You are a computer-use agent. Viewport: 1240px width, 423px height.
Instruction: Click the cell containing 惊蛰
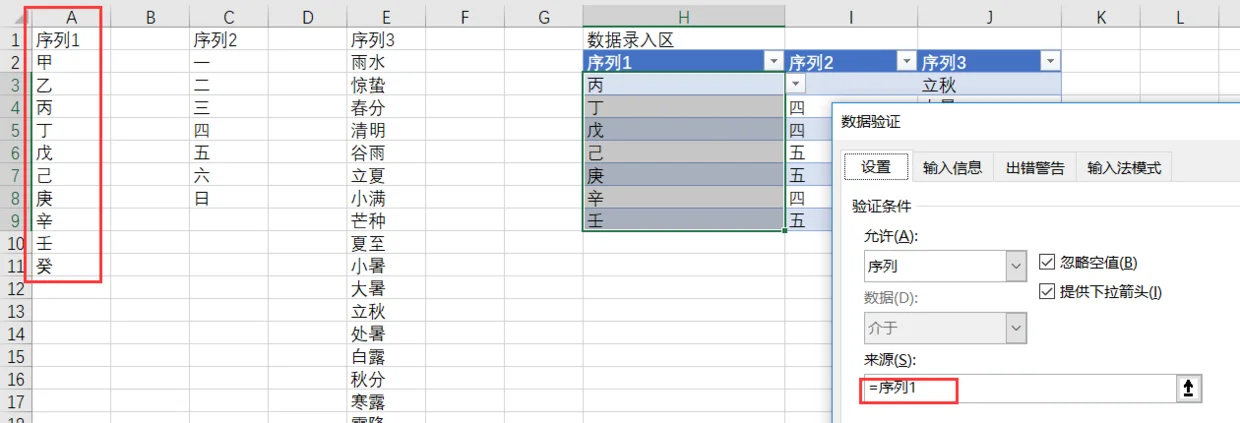[386, 85]
